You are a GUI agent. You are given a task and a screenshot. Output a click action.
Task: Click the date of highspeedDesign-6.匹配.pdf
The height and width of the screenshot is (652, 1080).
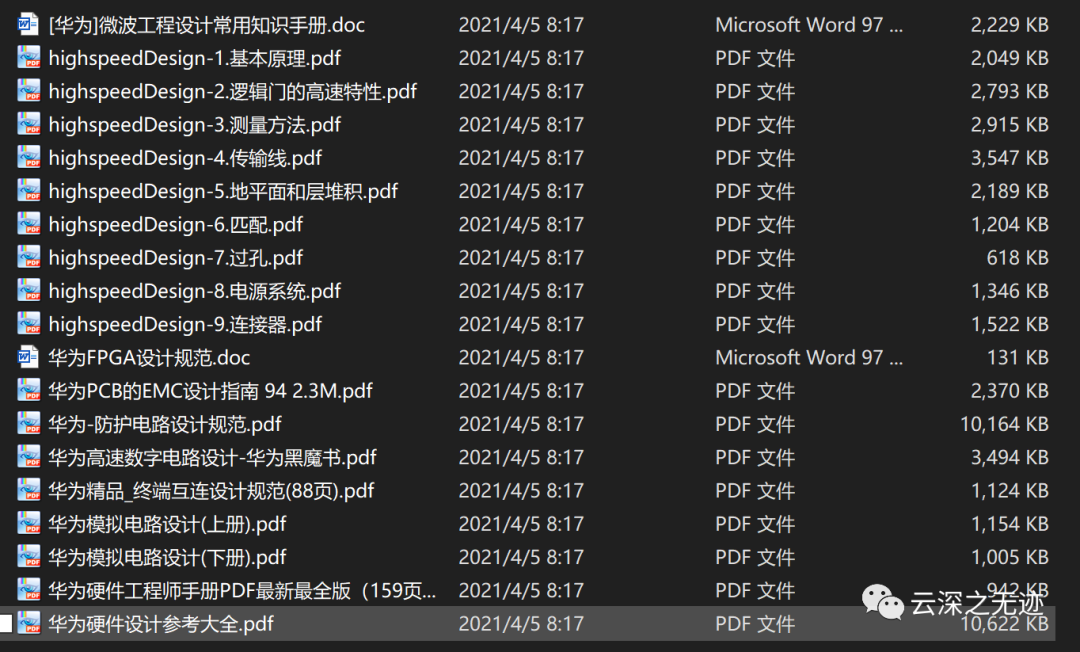point(521,224)
